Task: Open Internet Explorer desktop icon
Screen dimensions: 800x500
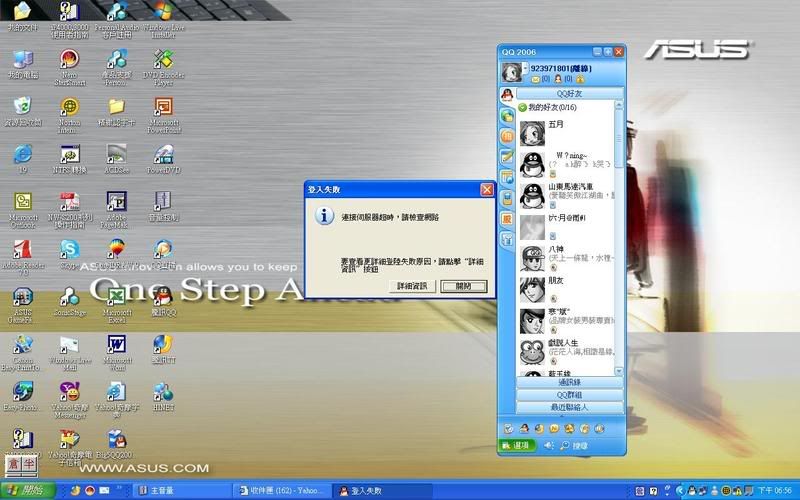Action: click(x=22, y=159)
